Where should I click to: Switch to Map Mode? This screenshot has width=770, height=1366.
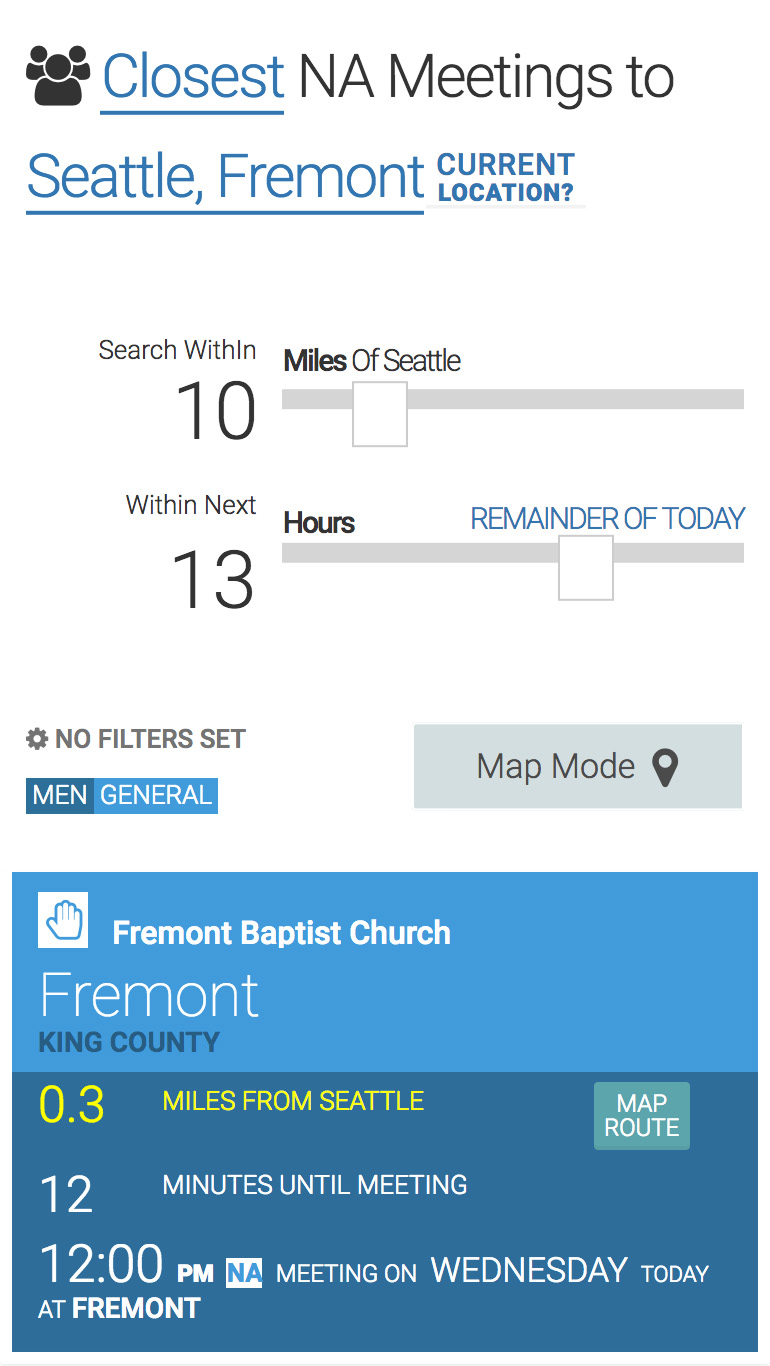click(x=577, y=767)
